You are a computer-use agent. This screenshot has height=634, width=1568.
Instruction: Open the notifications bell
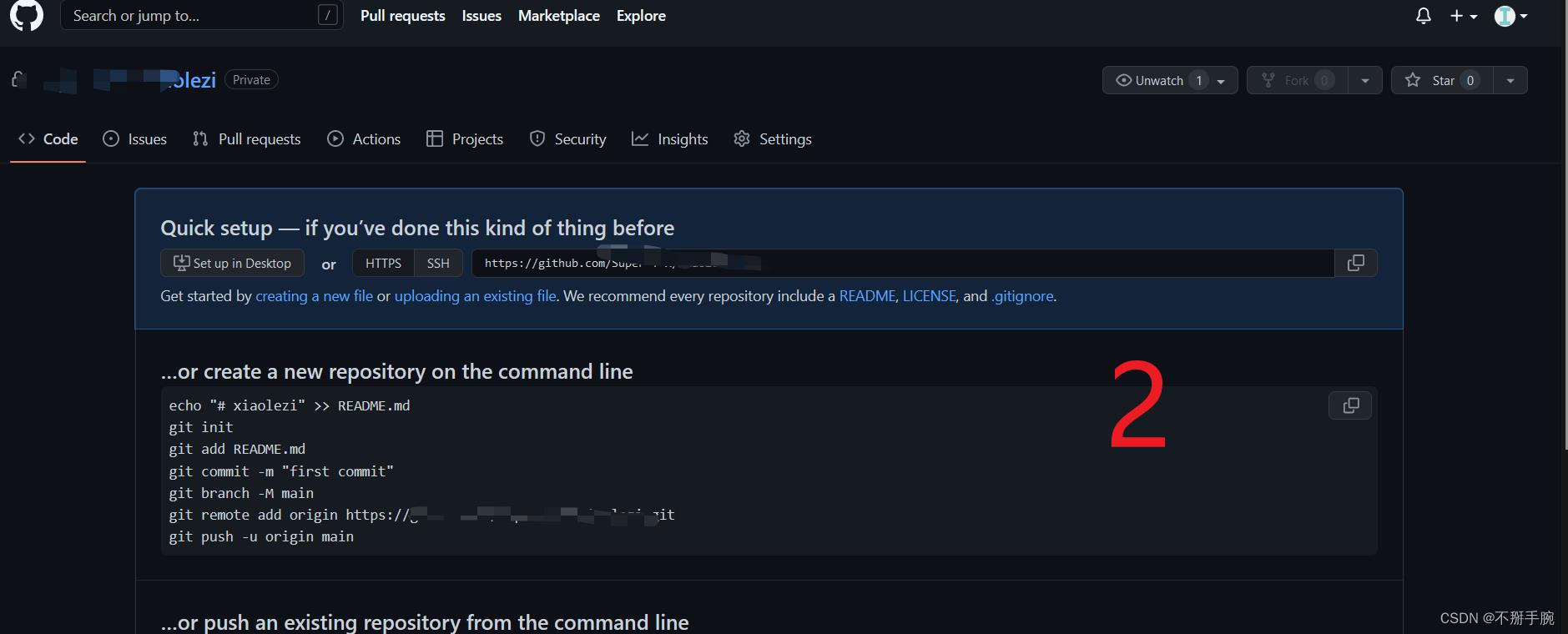[x=1424, y=16]
